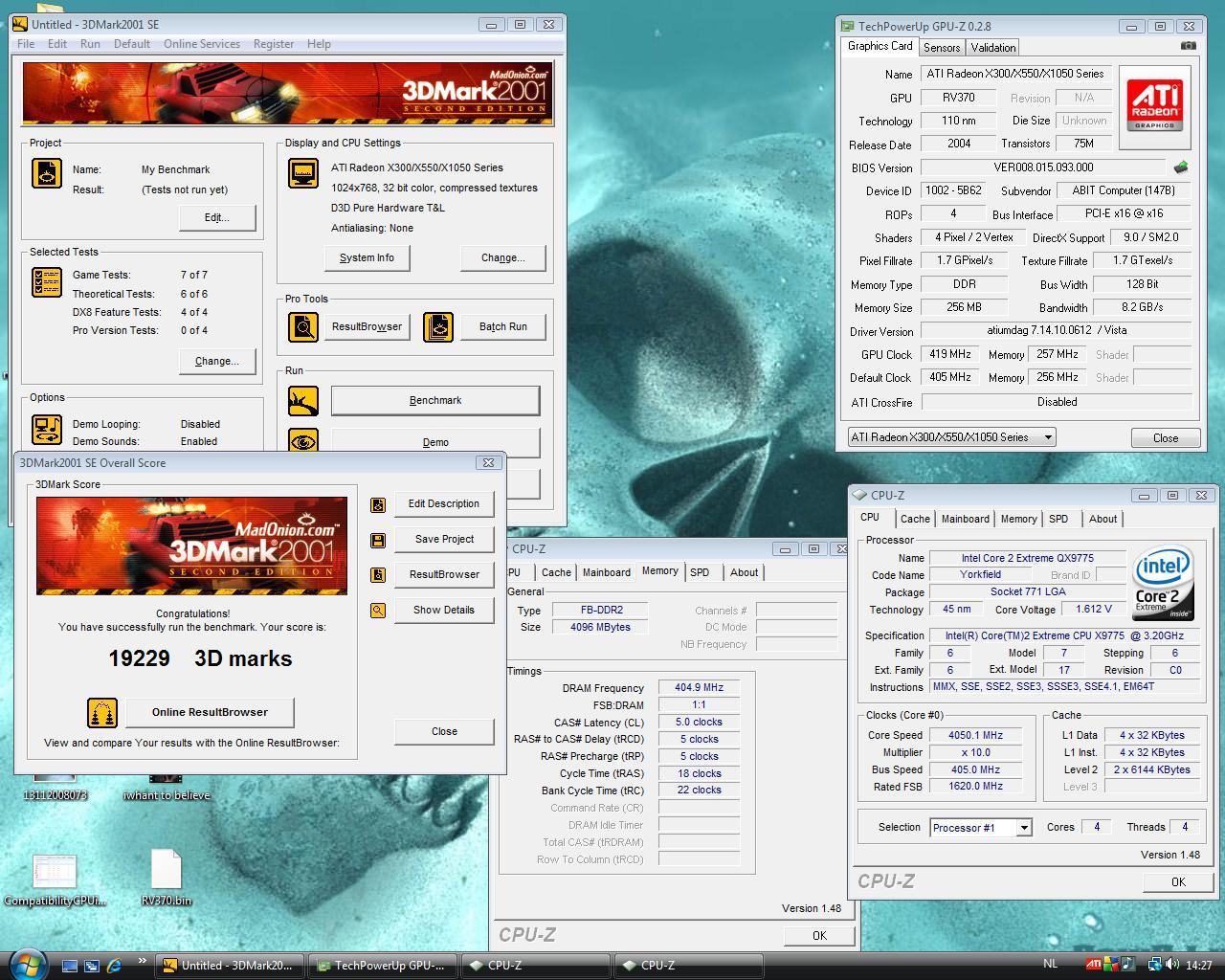Viewport: 1225px width, 980px height.
Task: Click the Online ResultBrowser button
Action: click(x=210, y=713)
